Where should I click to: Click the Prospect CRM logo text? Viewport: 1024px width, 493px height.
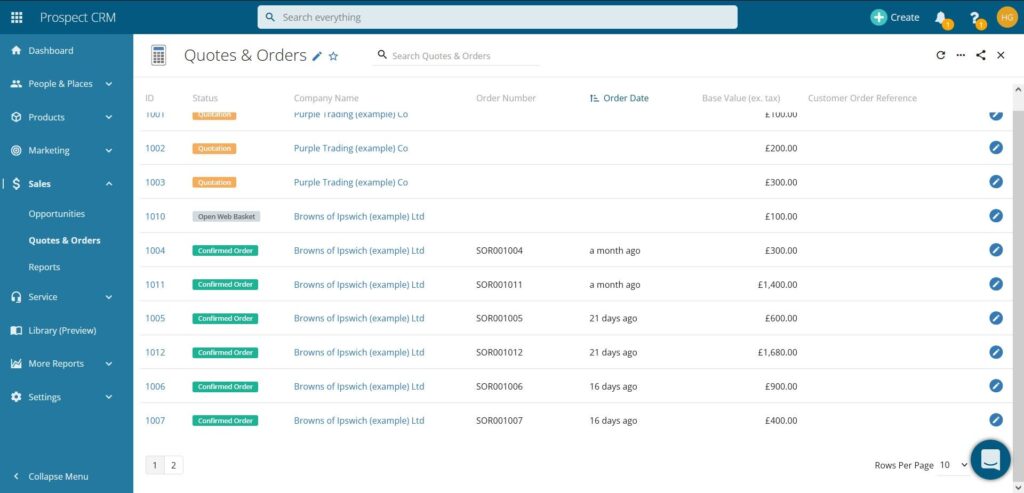[78, 18]
